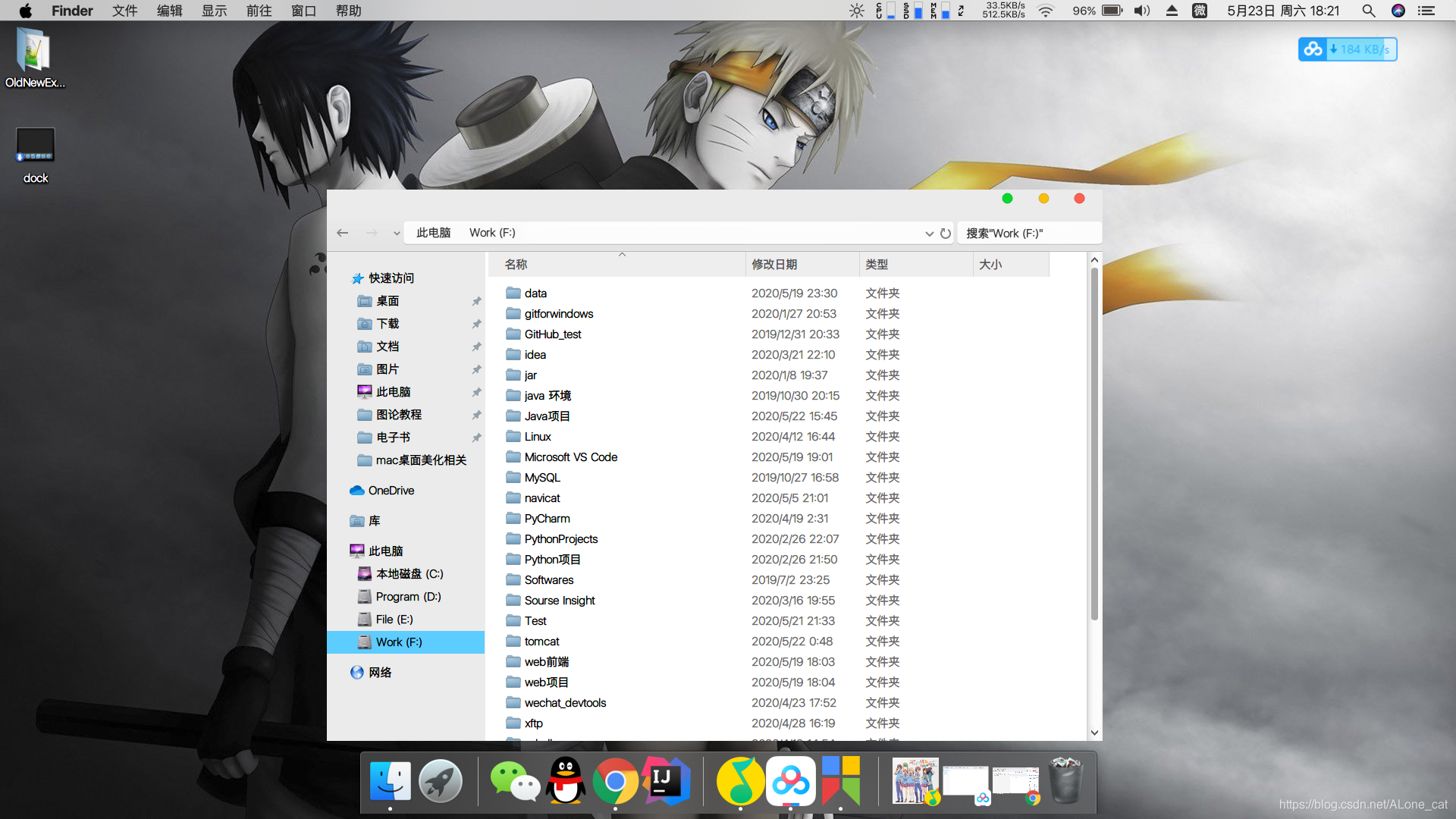The height and width of the screenshot is (819, 1456).
Task: Click the Trash bin icon
Action: coord(1068,782)
